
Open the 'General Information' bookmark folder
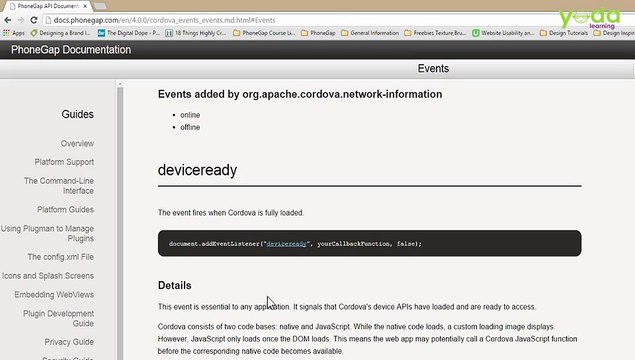[x=370, y=33]
